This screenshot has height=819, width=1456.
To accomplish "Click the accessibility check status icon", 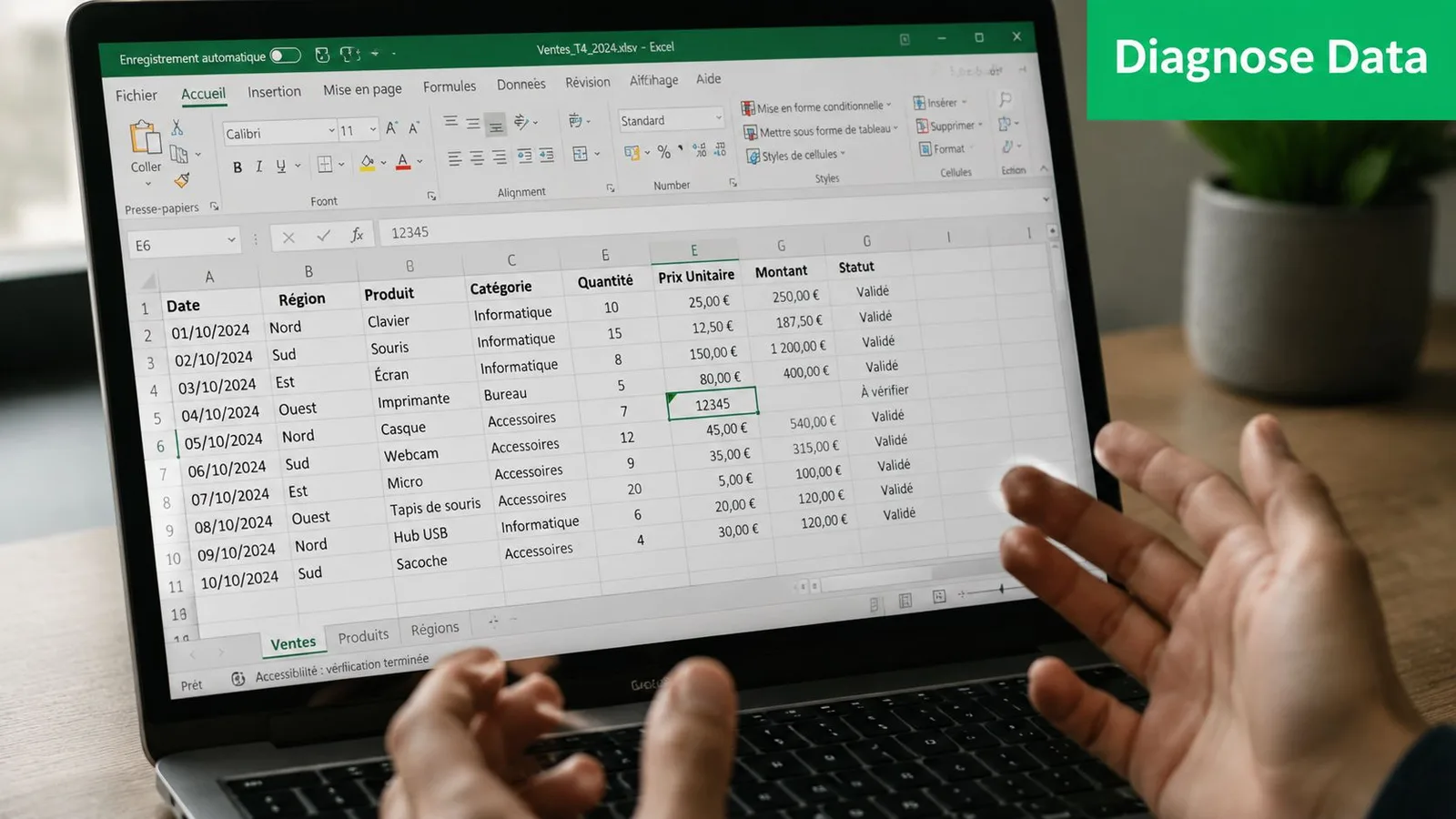I will [x=238, y=679].
